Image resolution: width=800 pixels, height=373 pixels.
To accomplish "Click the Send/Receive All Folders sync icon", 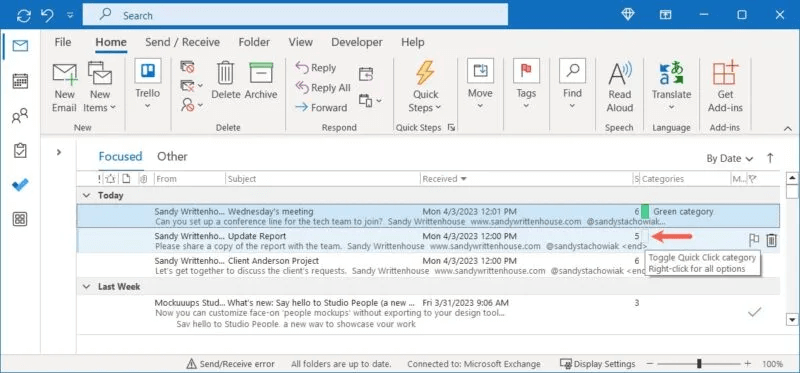I will click(23, 16).
